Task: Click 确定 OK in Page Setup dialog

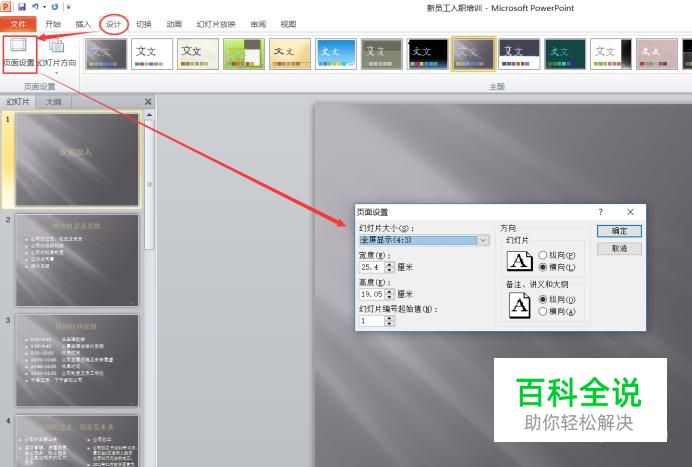Action: (x=619, y=231)
